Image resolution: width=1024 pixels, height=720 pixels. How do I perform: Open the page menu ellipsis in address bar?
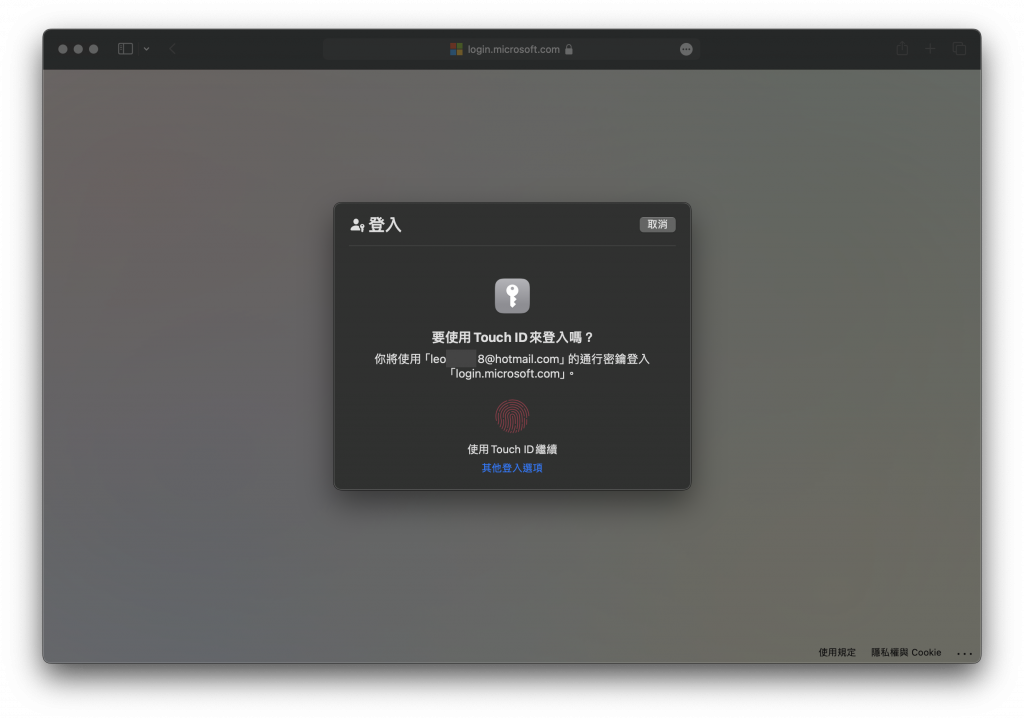(686, 49)
